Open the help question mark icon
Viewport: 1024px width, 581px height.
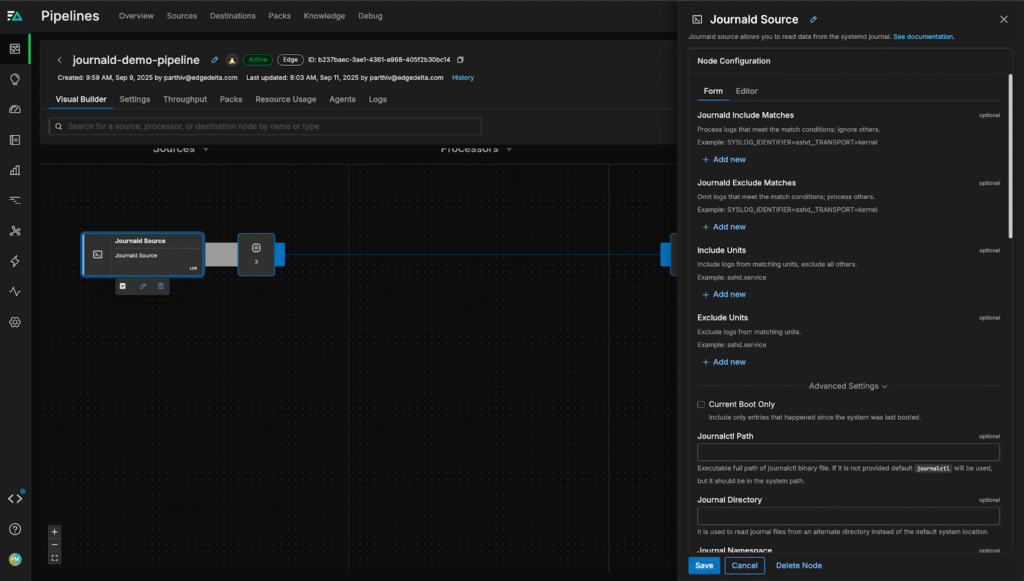click(15, 529)
